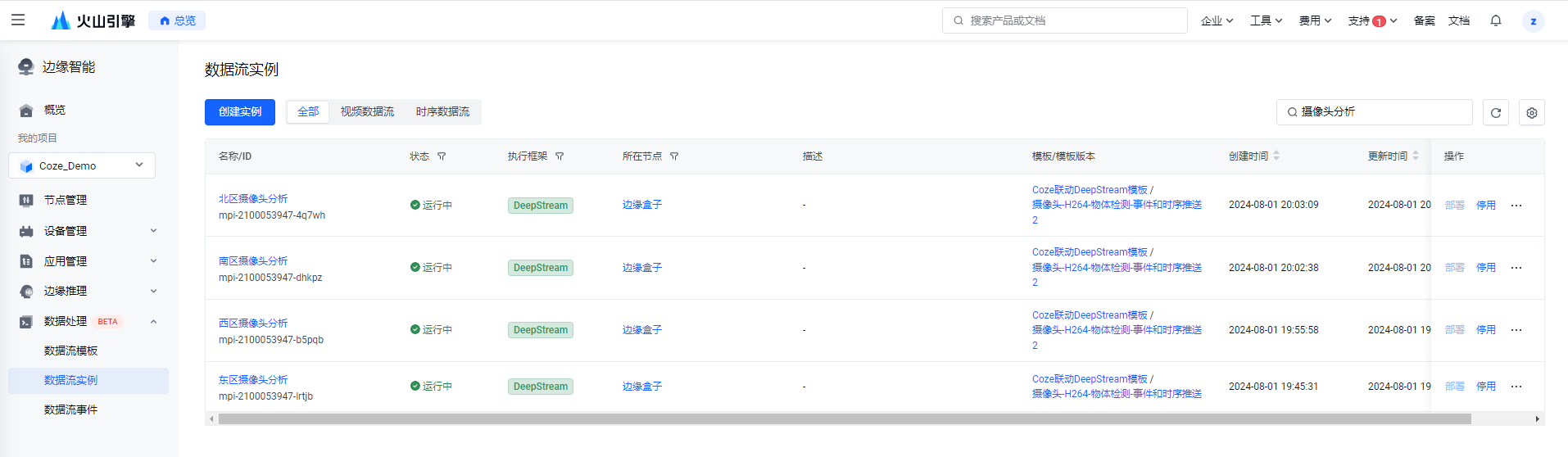This screenshot has height=457, width=1568.
Task: Expand the 应用管理 sidebar section
Action: (88, 261)
